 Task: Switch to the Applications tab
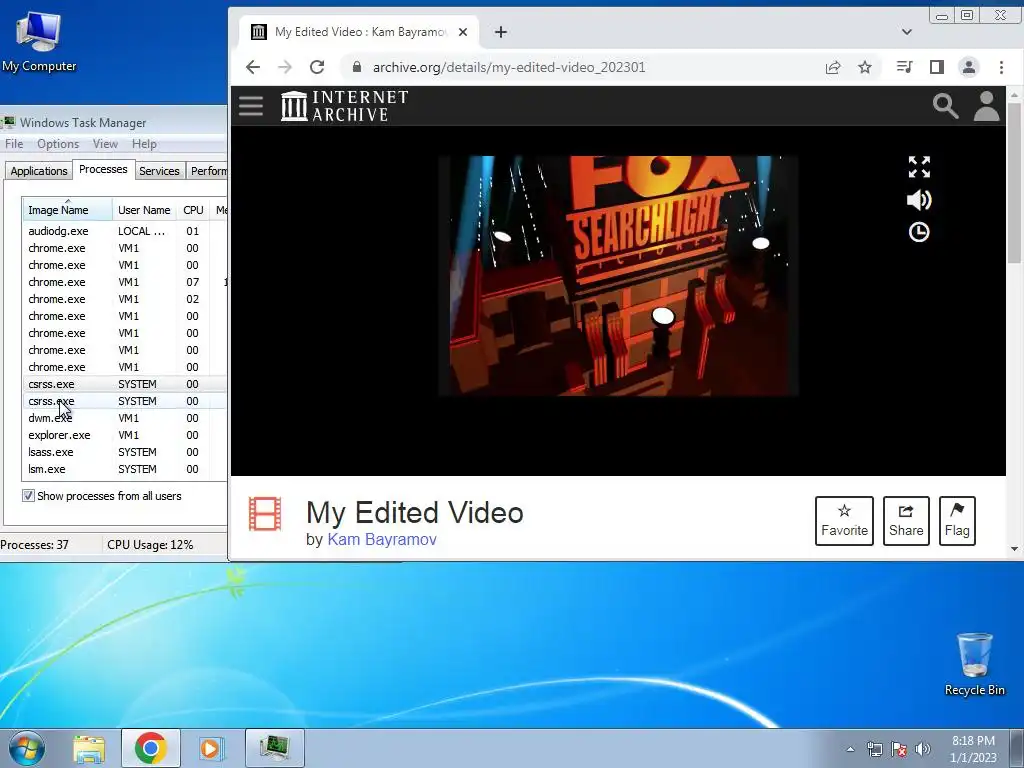click(39, 170)
